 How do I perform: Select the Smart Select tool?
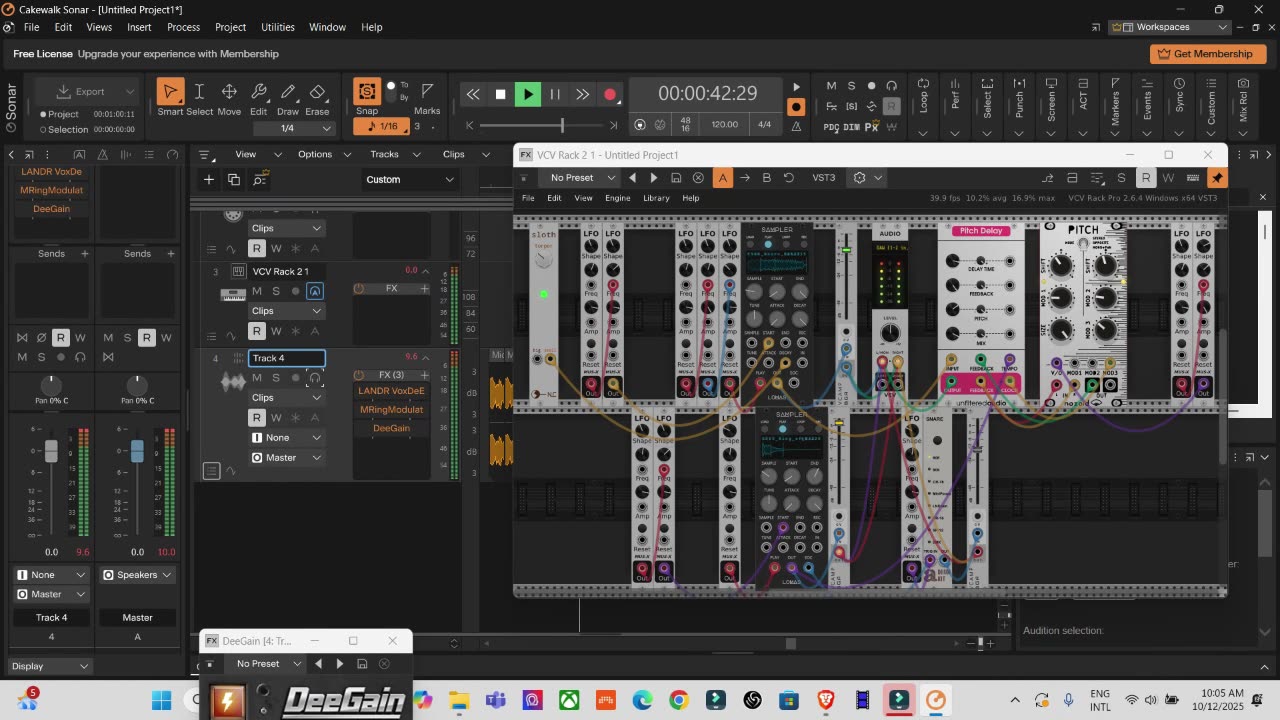170,93
